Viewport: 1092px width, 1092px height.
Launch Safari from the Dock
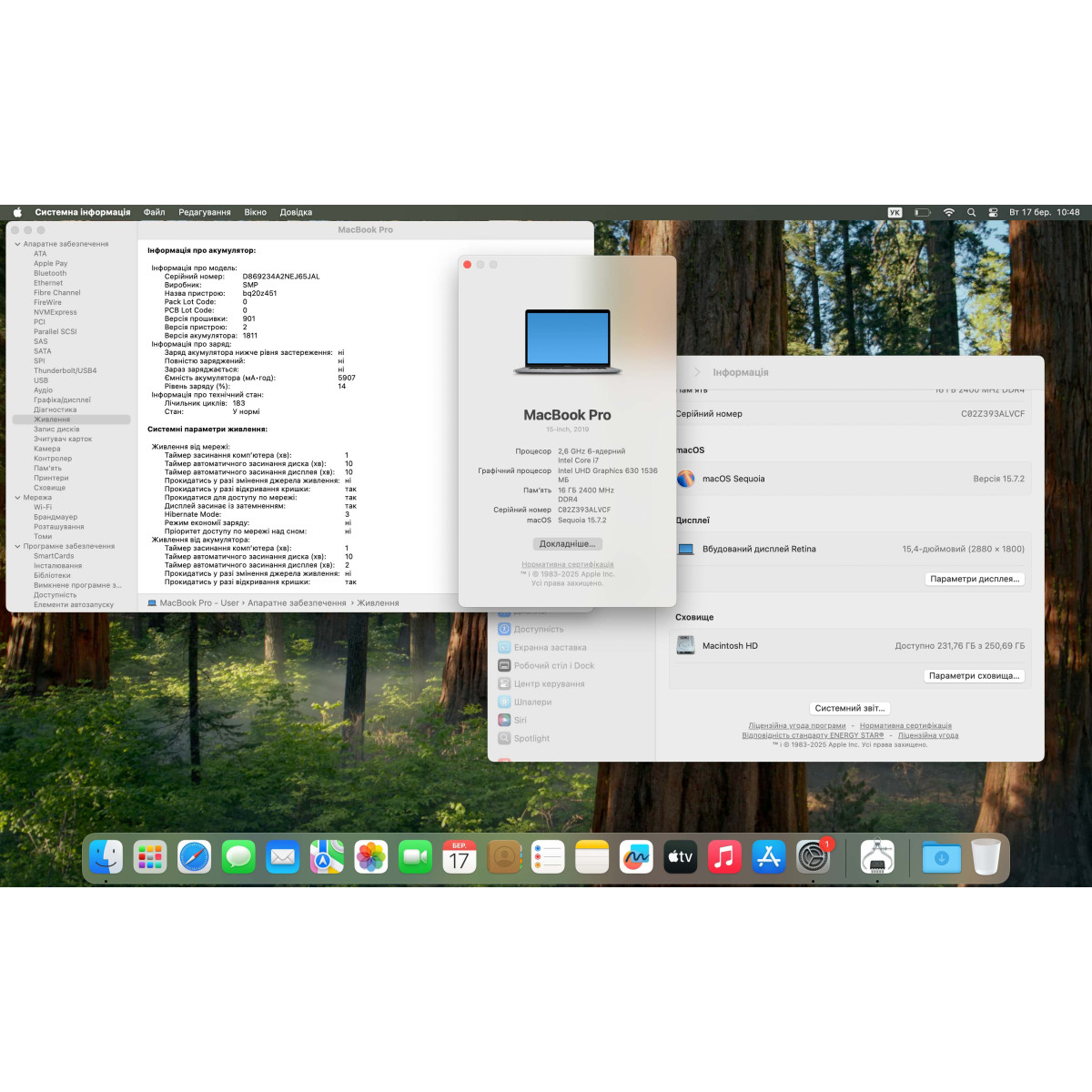pos(194,856)
